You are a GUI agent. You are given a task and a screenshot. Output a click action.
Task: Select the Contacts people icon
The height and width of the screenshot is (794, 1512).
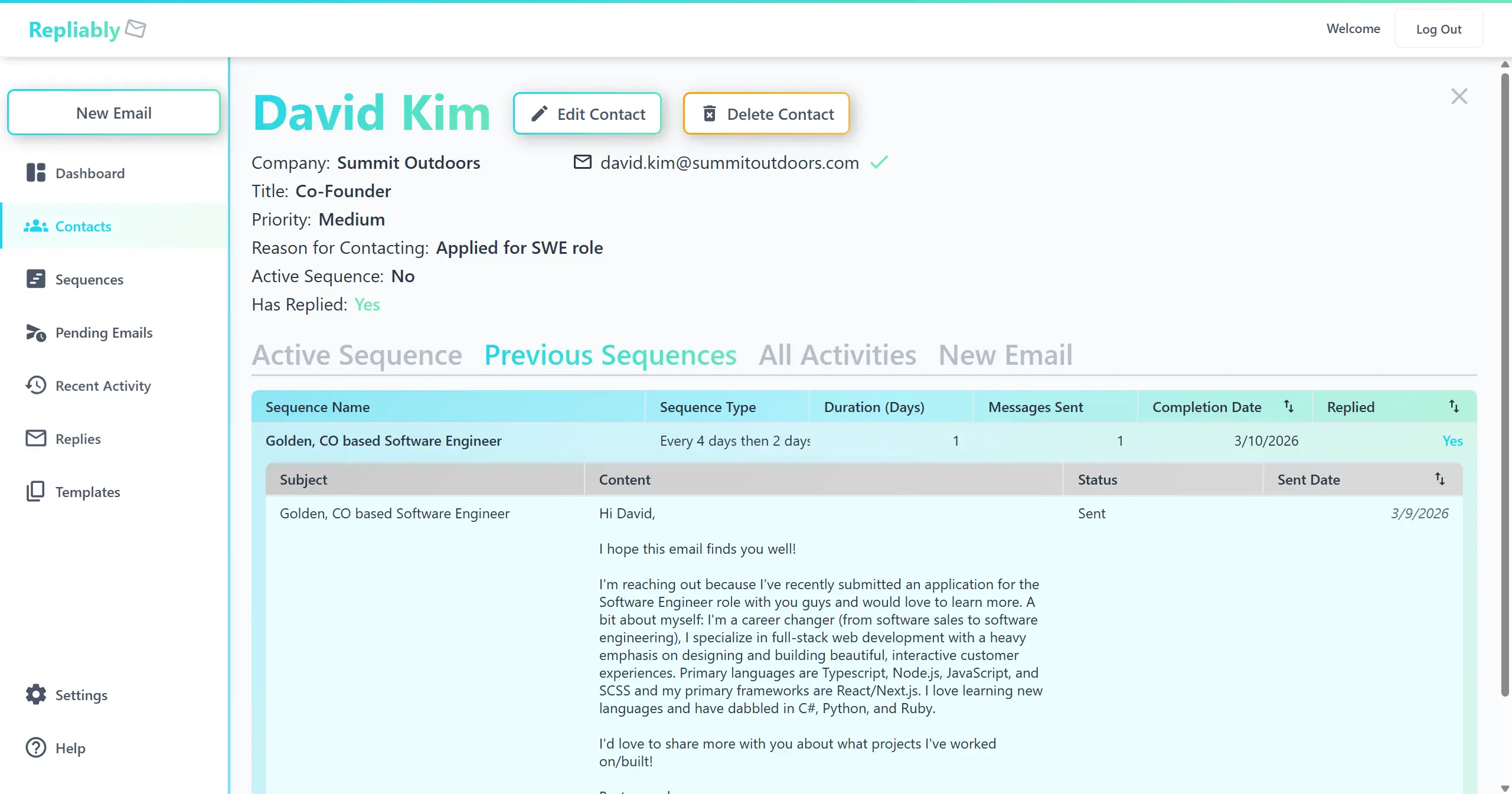(35, 226)
